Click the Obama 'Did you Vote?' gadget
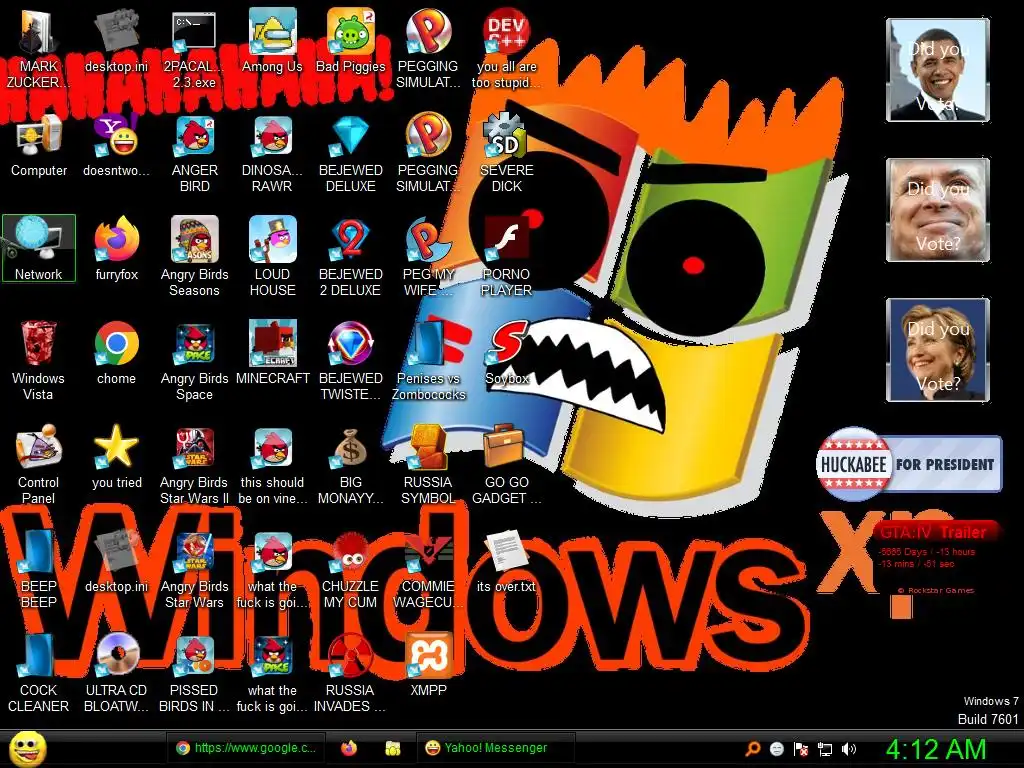The height and width of the screenshot is (768, 1024). 938,70
